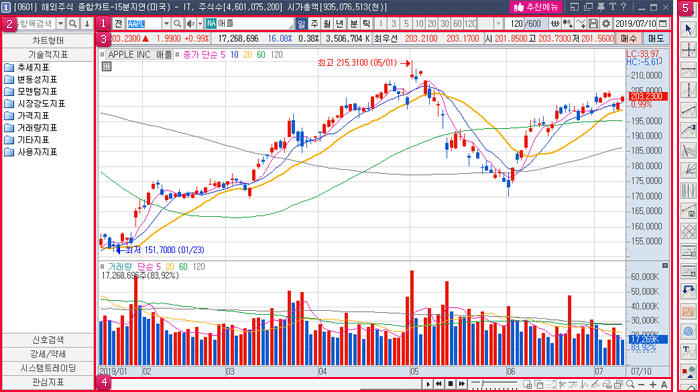The width and height of the screenshot is (700, 392).
Task: Open the chart settings gear
Action: pyautogui.click(x=606, y=23)
